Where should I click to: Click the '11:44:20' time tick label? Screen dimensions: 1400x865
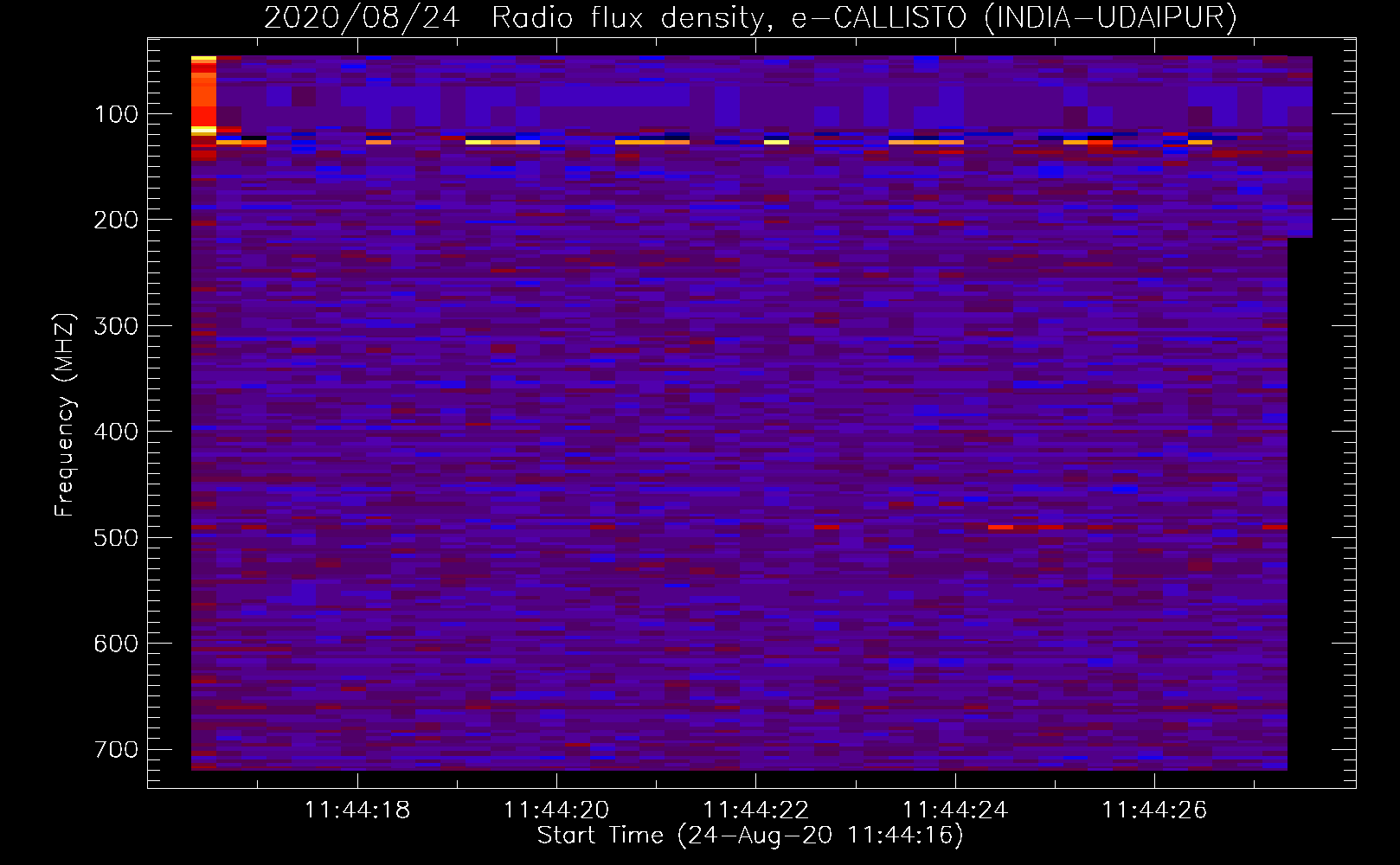[x=556, y=811]
